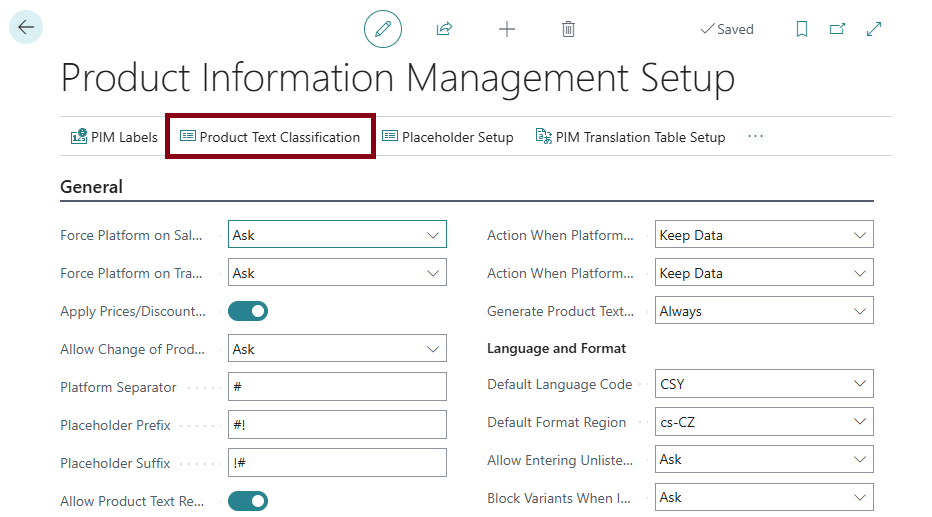This screenshot has height=517, width=932.
Task: Open Placeholder Setup action
Action: point(448,137)
